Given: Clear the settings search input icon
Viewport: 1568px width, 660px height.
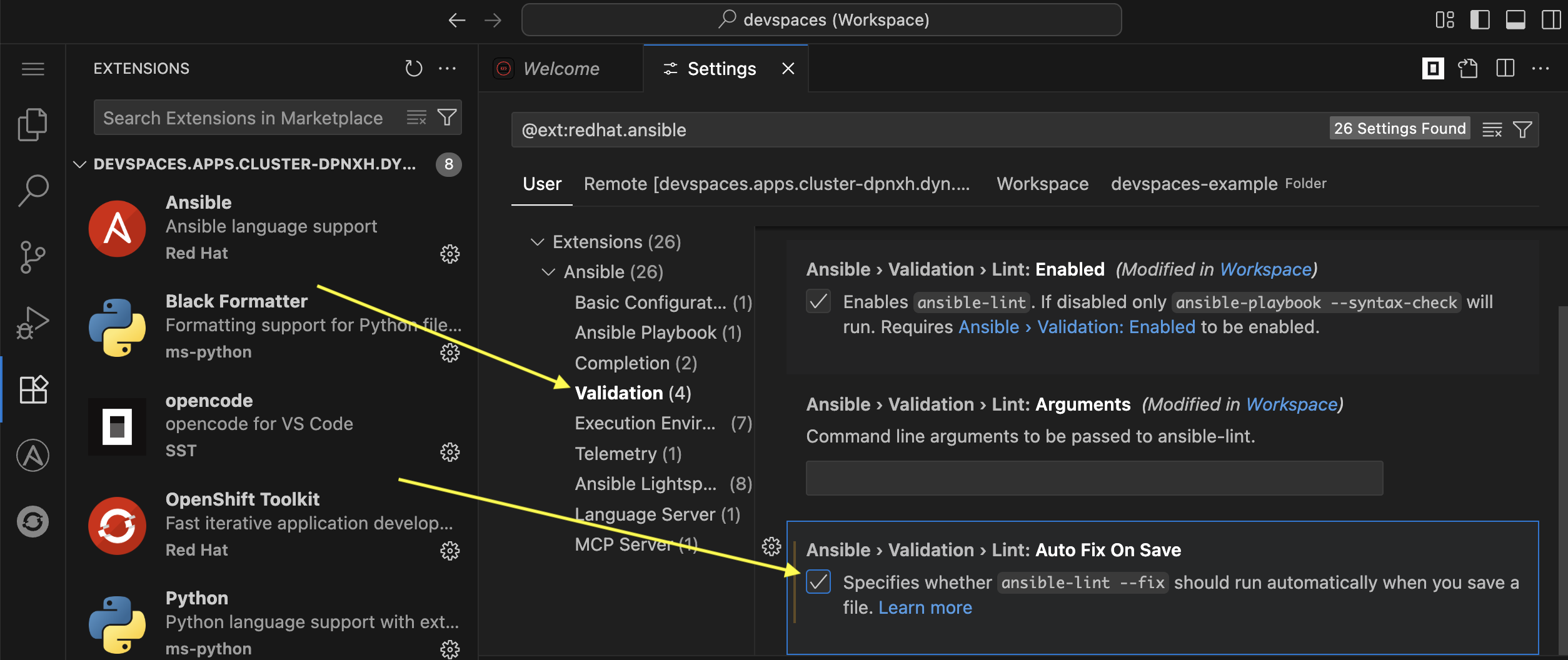Looking at the screenshot, I should (x=1492, y=129).
